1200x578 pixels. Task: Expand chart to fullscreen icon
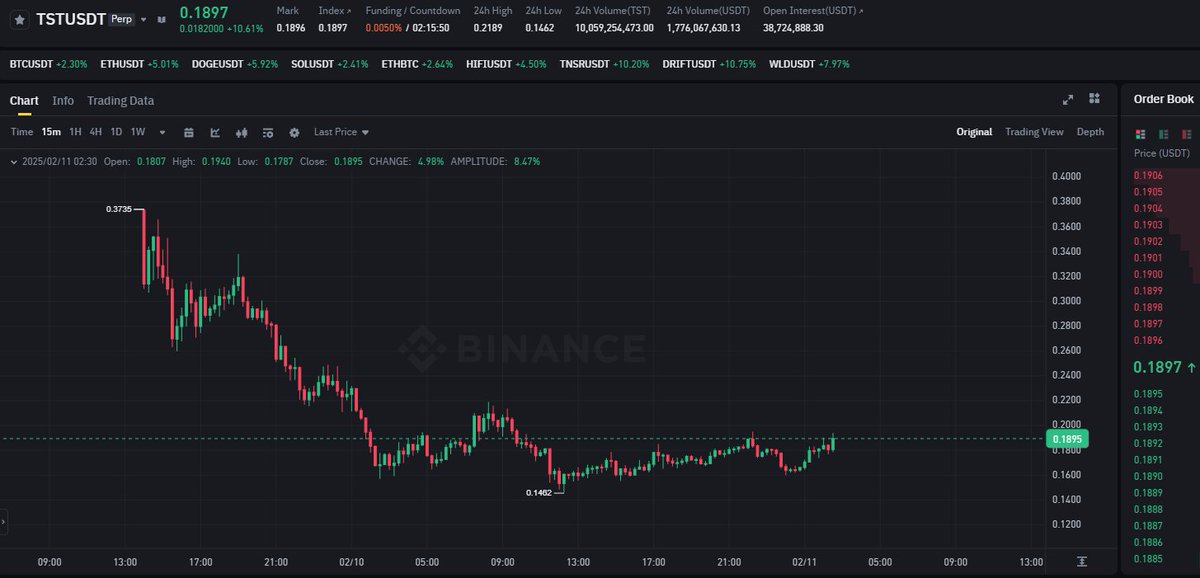click(x=1068, y=99)
